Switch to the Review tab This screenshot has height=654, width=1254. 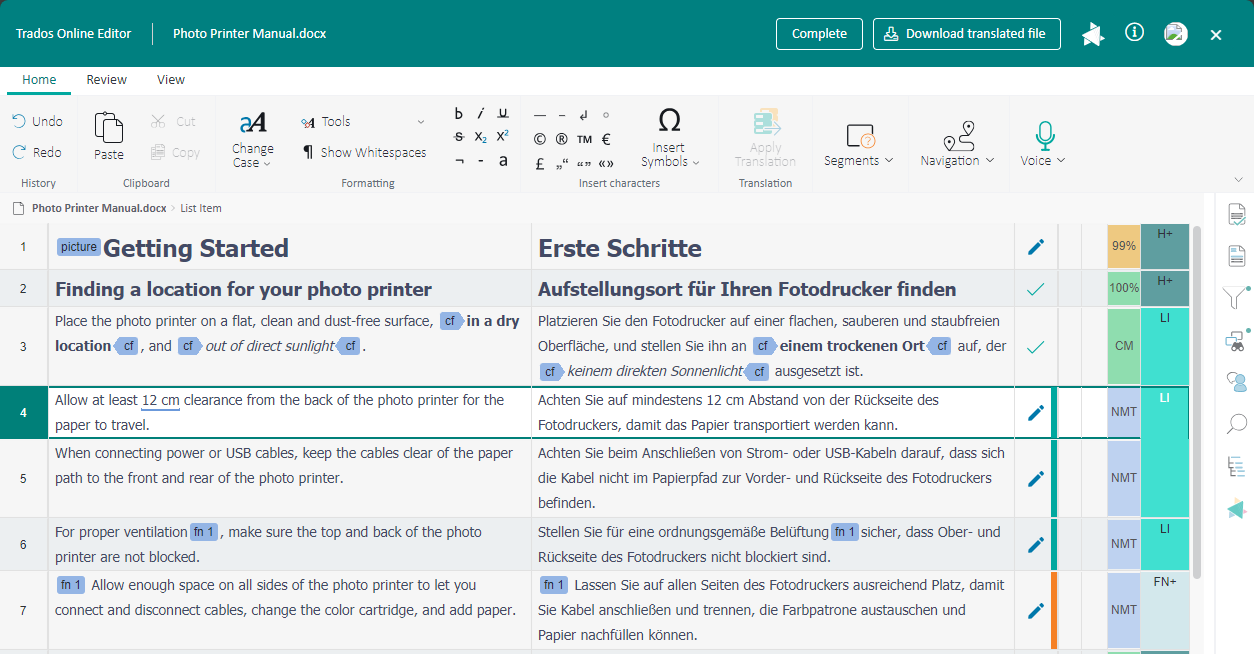[106, 80]
